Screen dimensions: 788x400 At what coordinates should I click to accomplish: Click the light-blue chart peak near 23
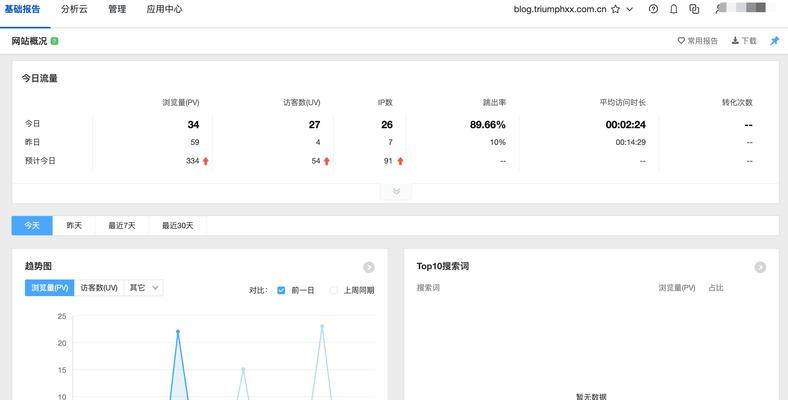coord(322,326)
